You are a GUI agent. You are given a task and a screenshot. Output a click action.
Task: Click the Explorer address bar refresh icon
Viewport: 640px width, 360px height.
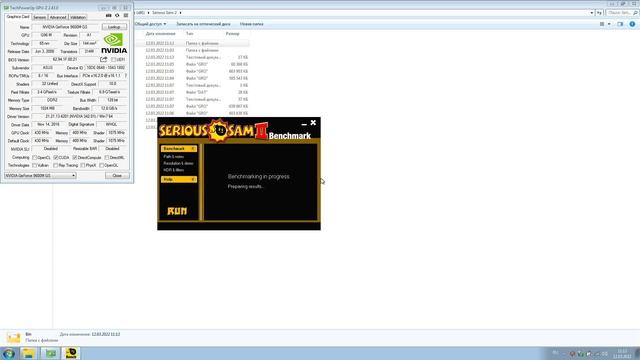(x=599, y=13)
